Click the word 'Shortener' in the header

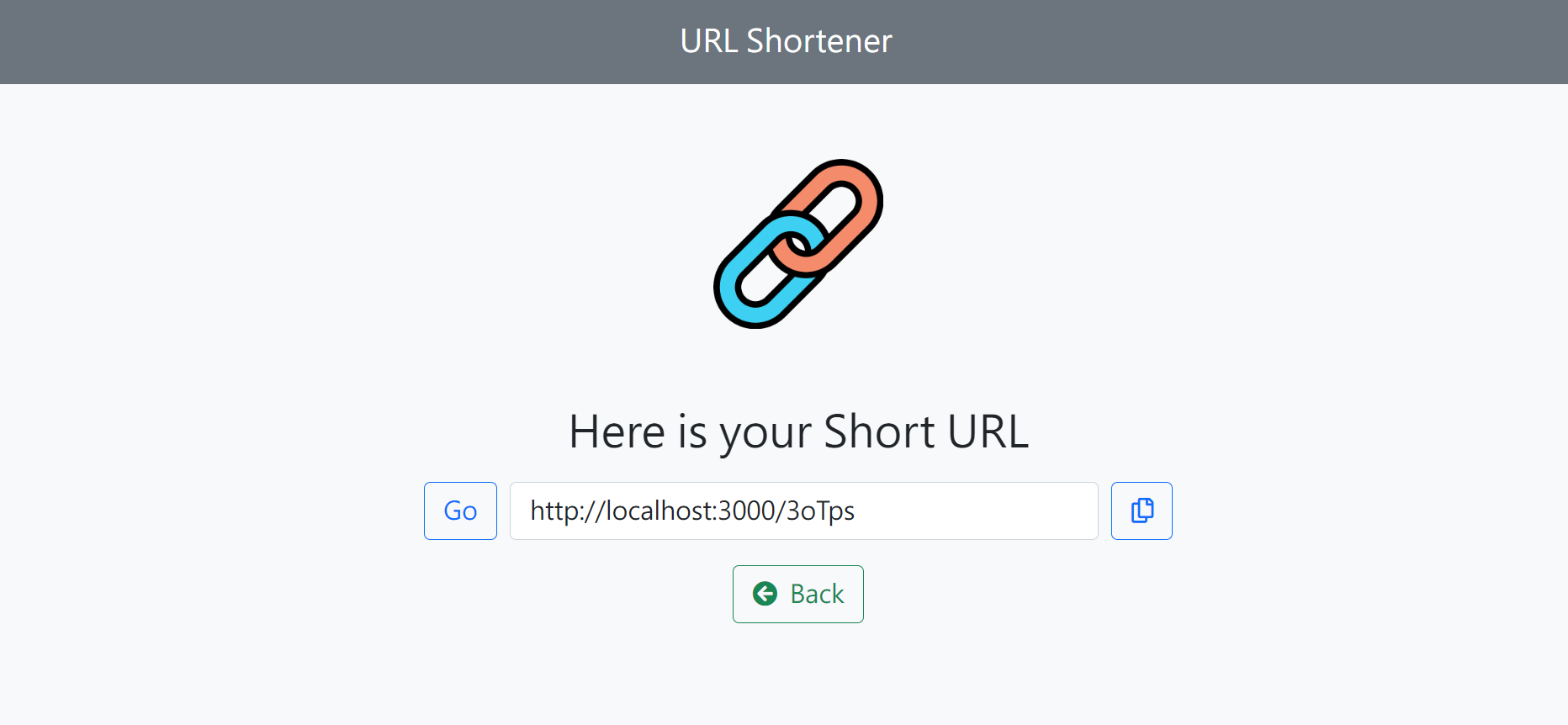pyautogui.click(x=819, y=40)
